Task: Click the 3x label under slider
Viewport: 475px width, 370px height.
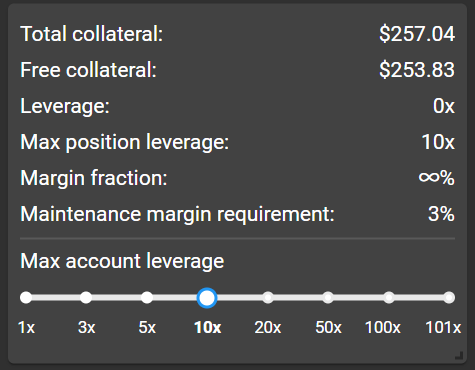Action: pyautogui.click(x=86, y=327)
